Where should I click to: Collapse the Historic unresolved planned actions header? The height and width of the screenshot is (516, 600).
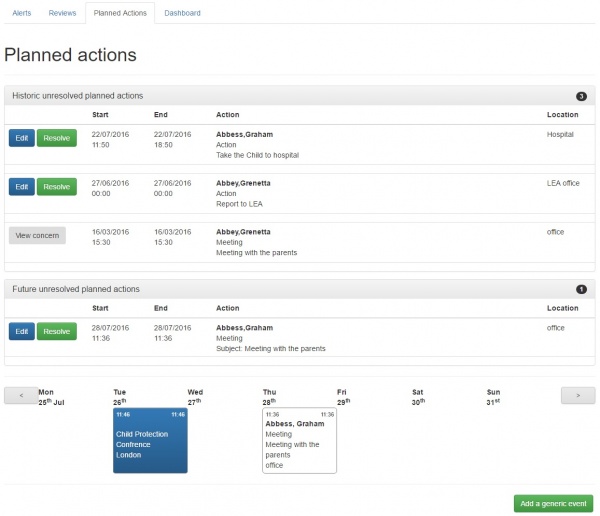point(300,96)
